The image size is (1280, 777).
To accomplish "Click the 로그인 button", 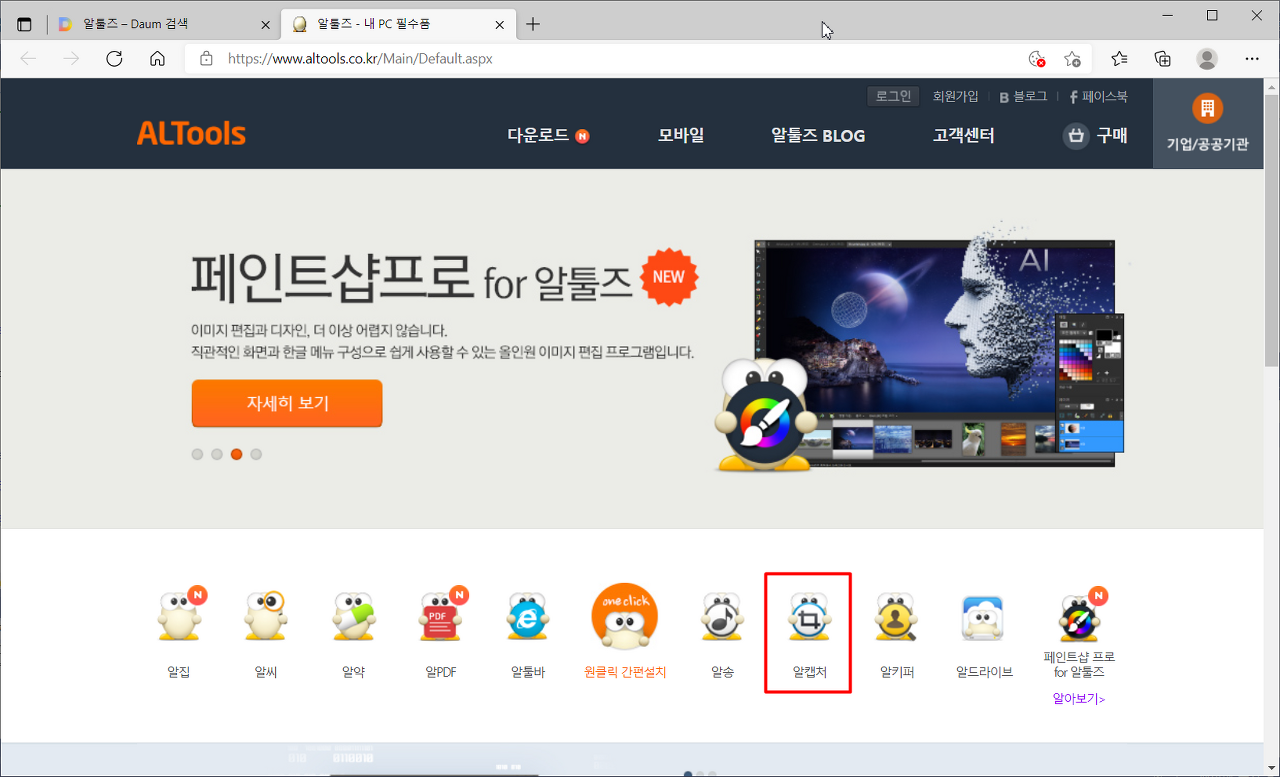I will pos(893,96).
